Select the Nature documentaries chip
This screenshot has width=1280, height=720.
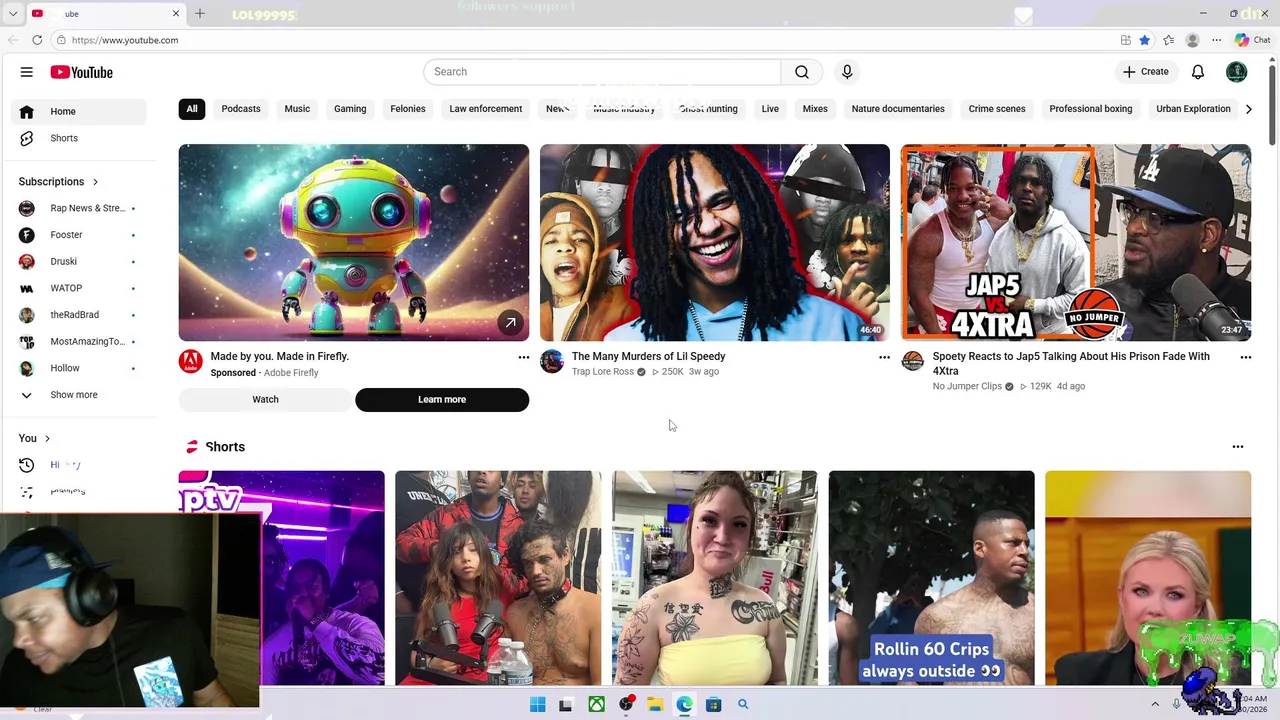click(x=898, y=109)
